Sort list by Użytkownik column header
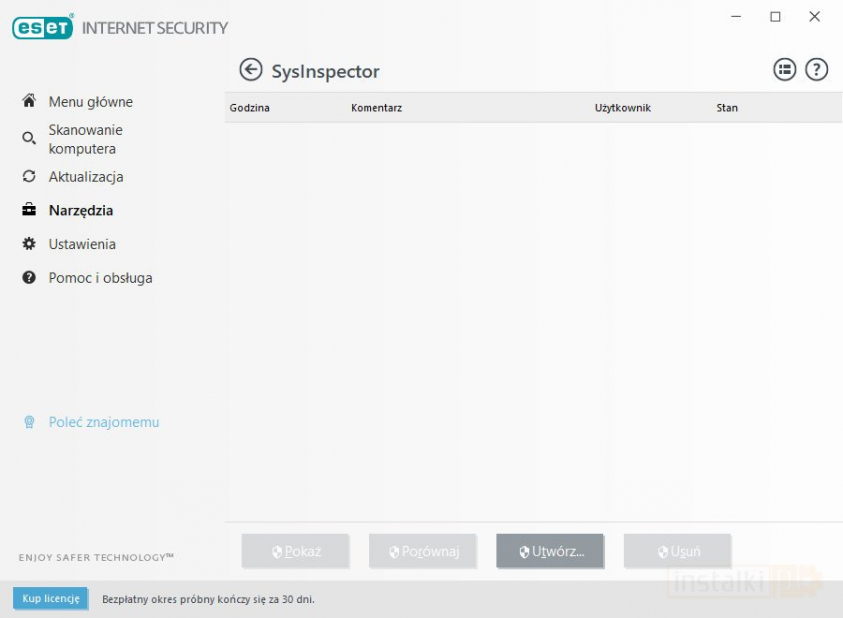Viewport: 843px width, 618px height. (622, 108)
